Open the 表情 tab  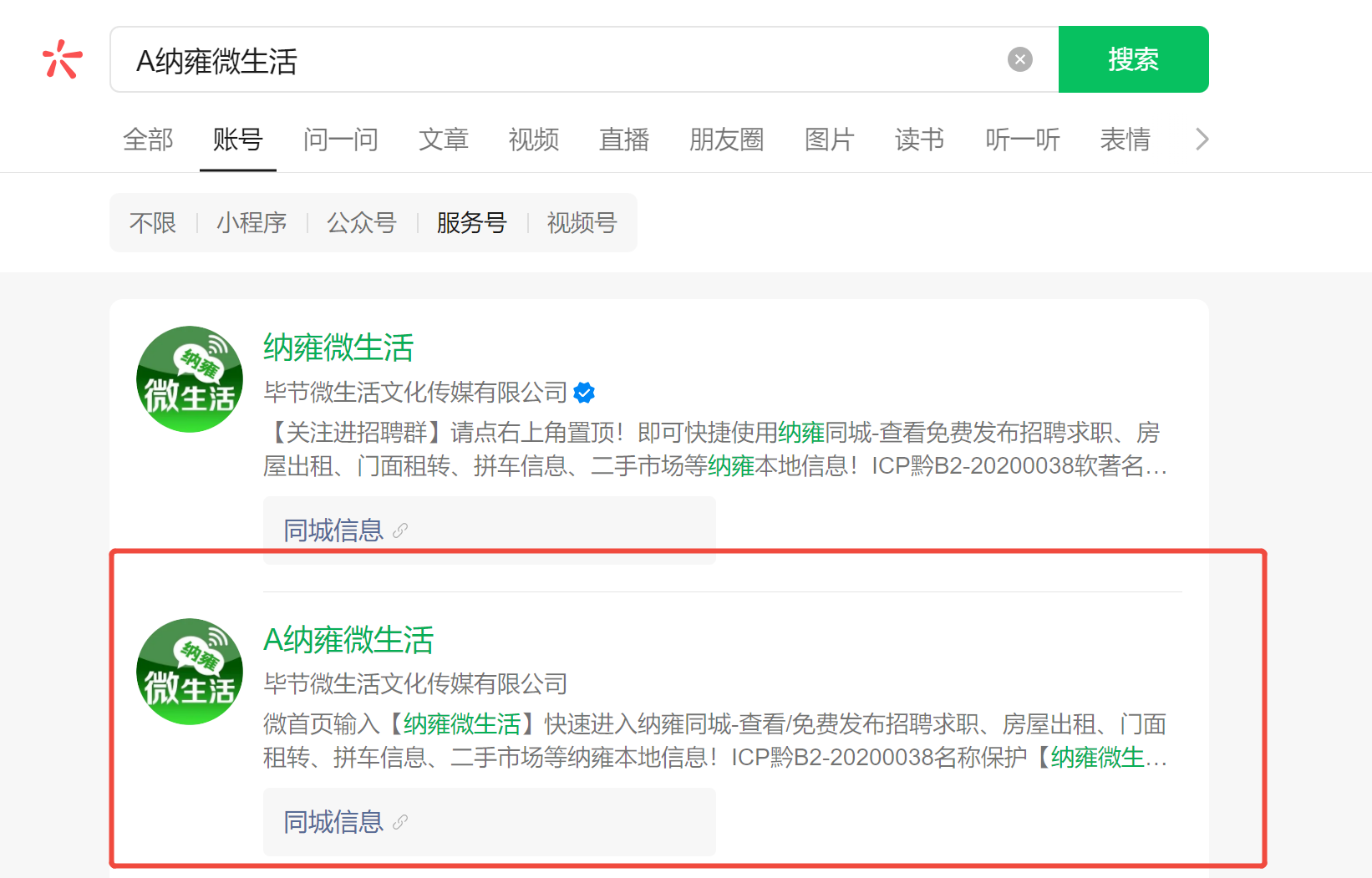coord(1126,139)
